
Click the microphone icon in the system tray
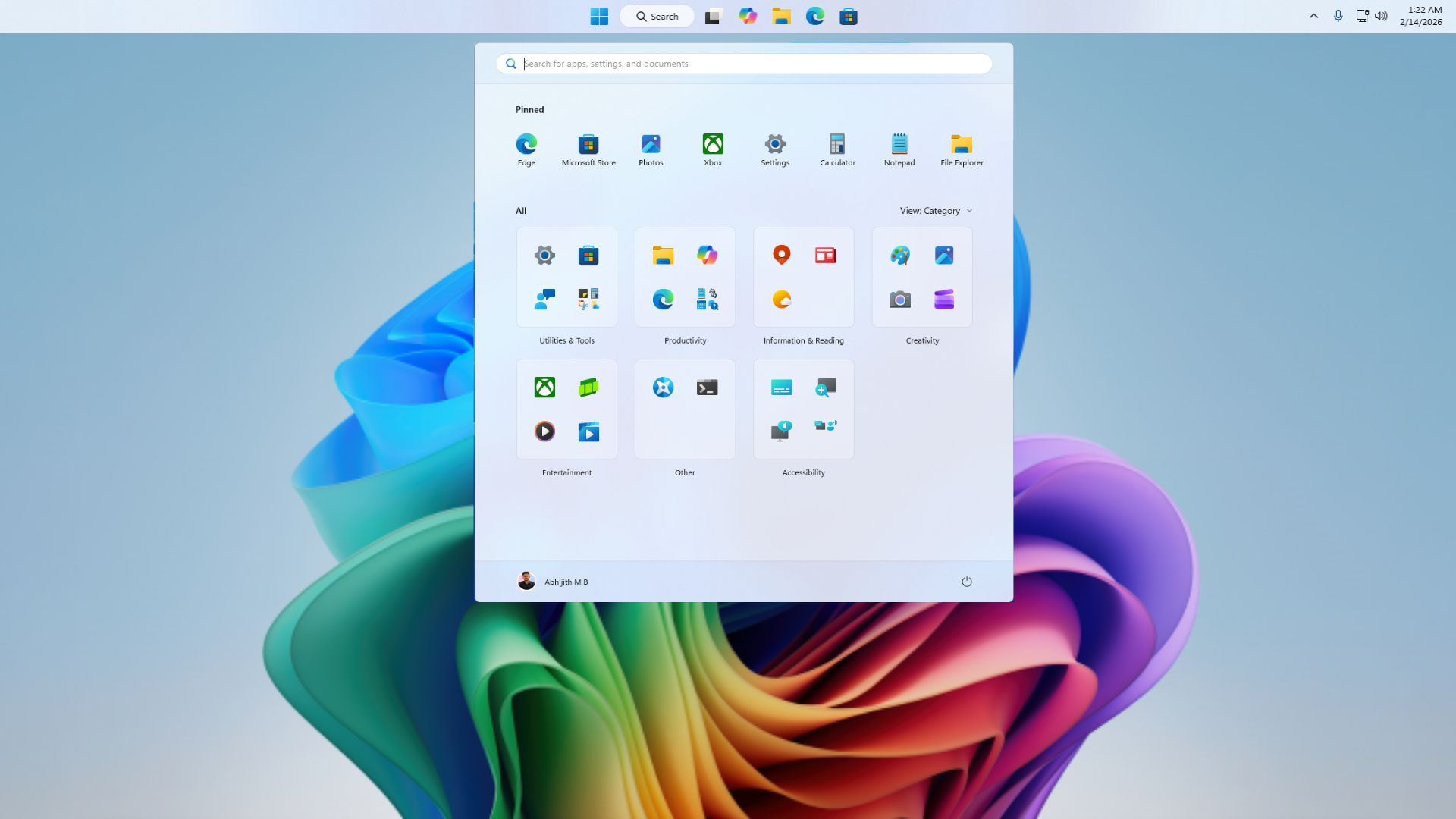[1338, 15]
